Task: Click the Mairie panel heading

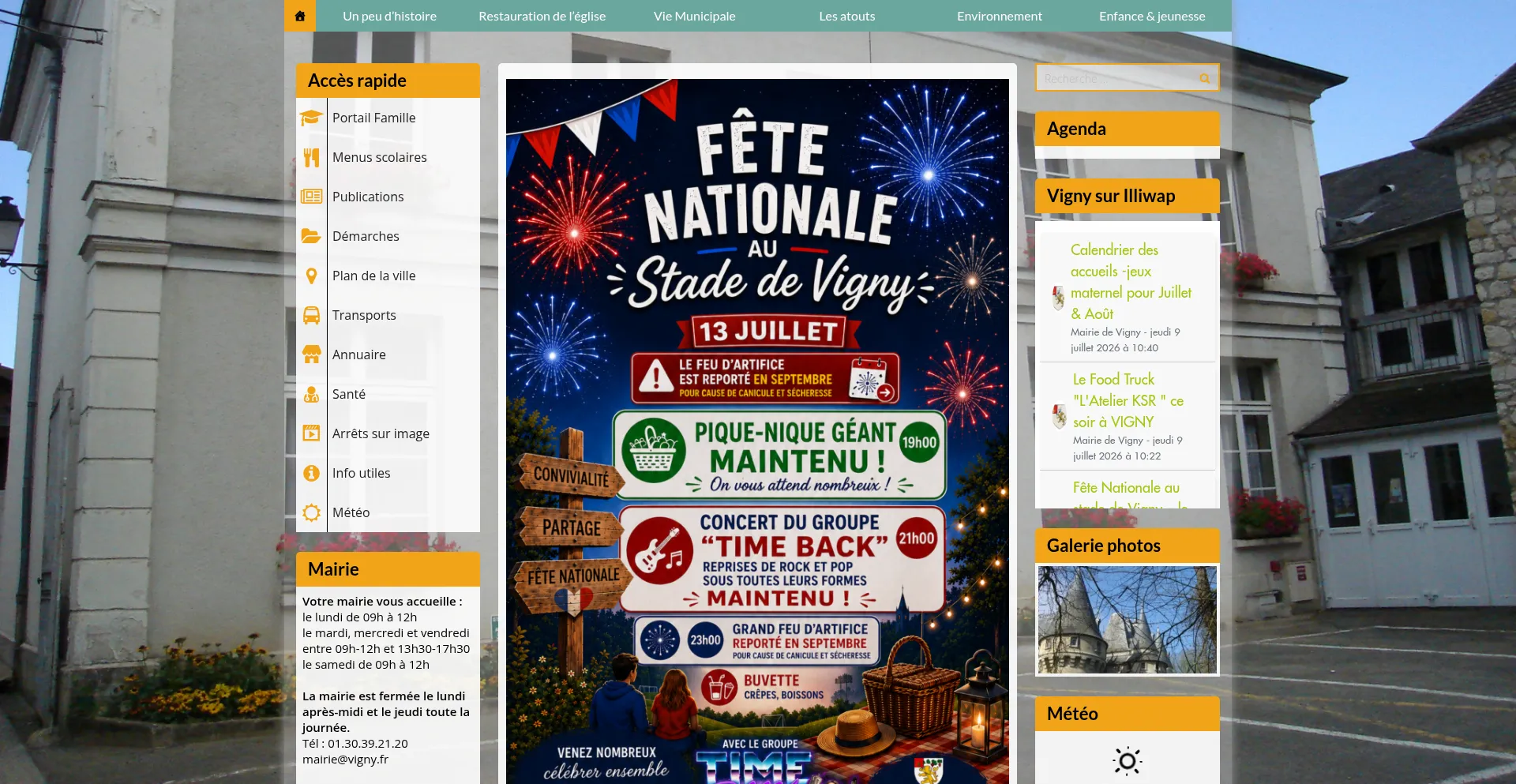Action: tap(388, 569)
